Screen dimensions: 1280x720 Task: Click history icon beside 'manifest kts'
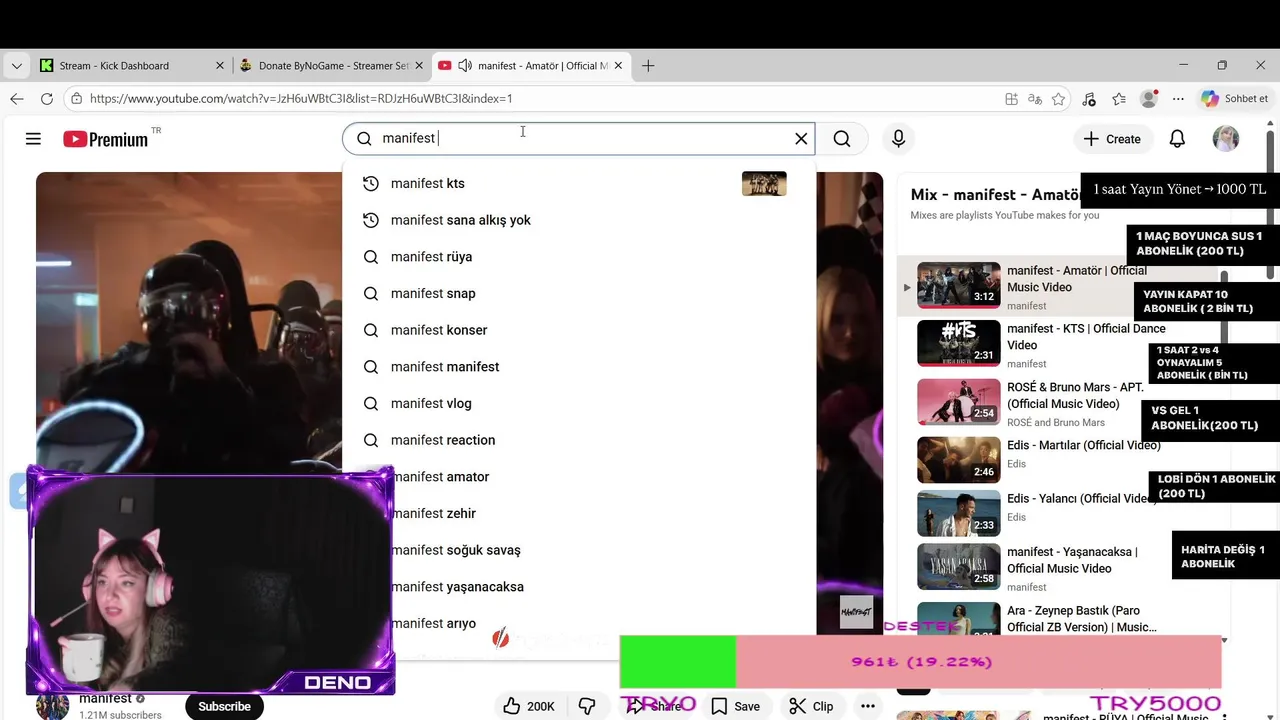[x=370, y=183]
